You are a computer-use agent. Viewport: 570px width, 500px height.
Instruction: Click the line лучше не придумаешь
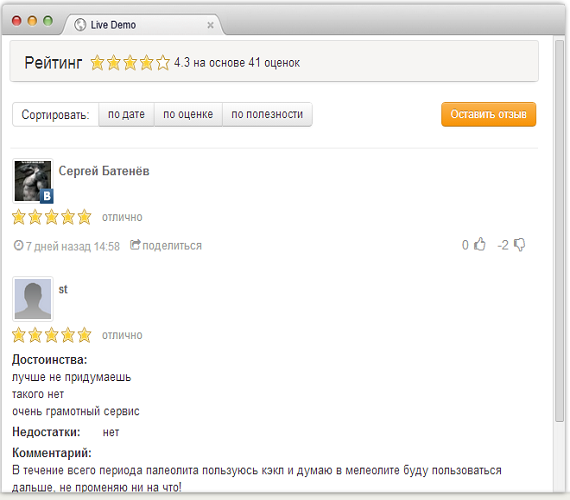point(71,377)
